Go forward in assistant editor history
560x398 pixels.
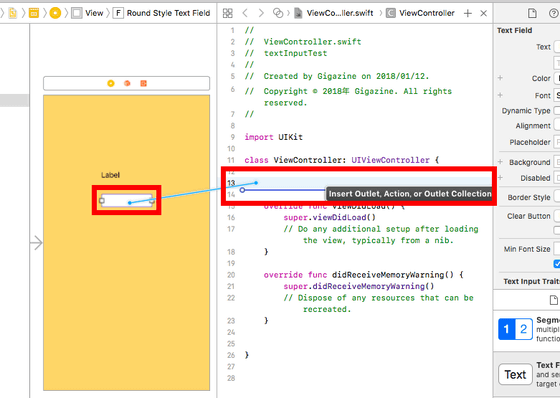(x=261, y=13)
